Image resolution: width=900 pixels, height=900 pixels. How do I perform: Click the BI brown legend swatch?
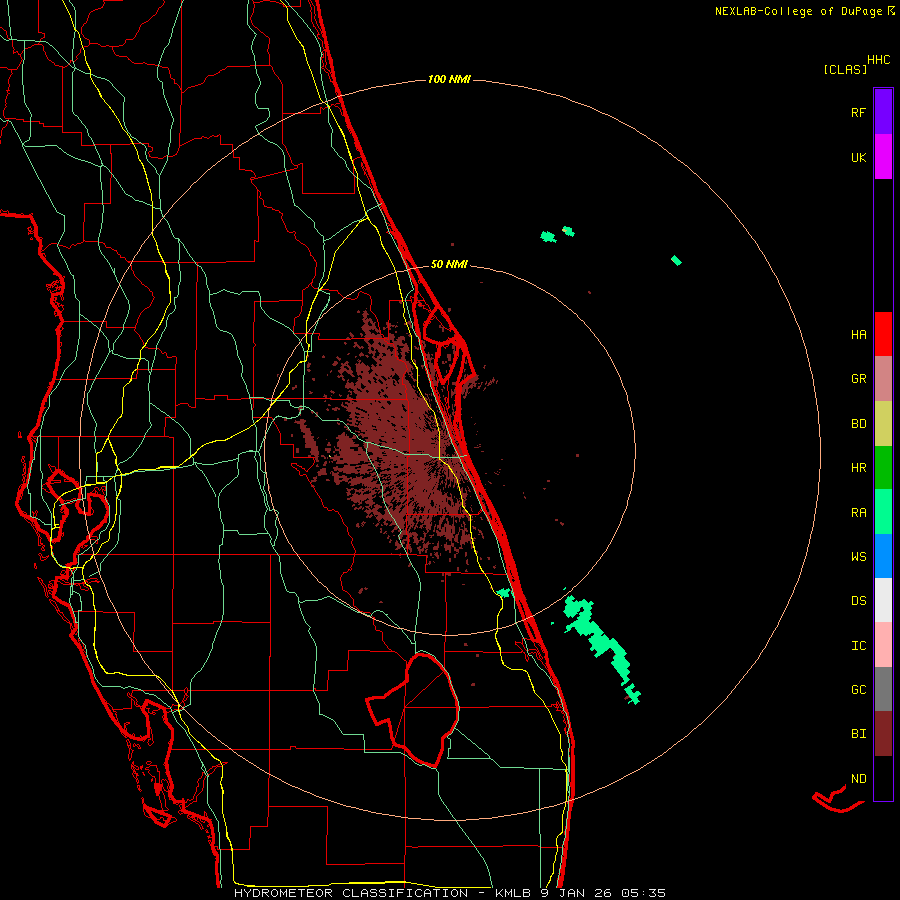tap(883, 734)
